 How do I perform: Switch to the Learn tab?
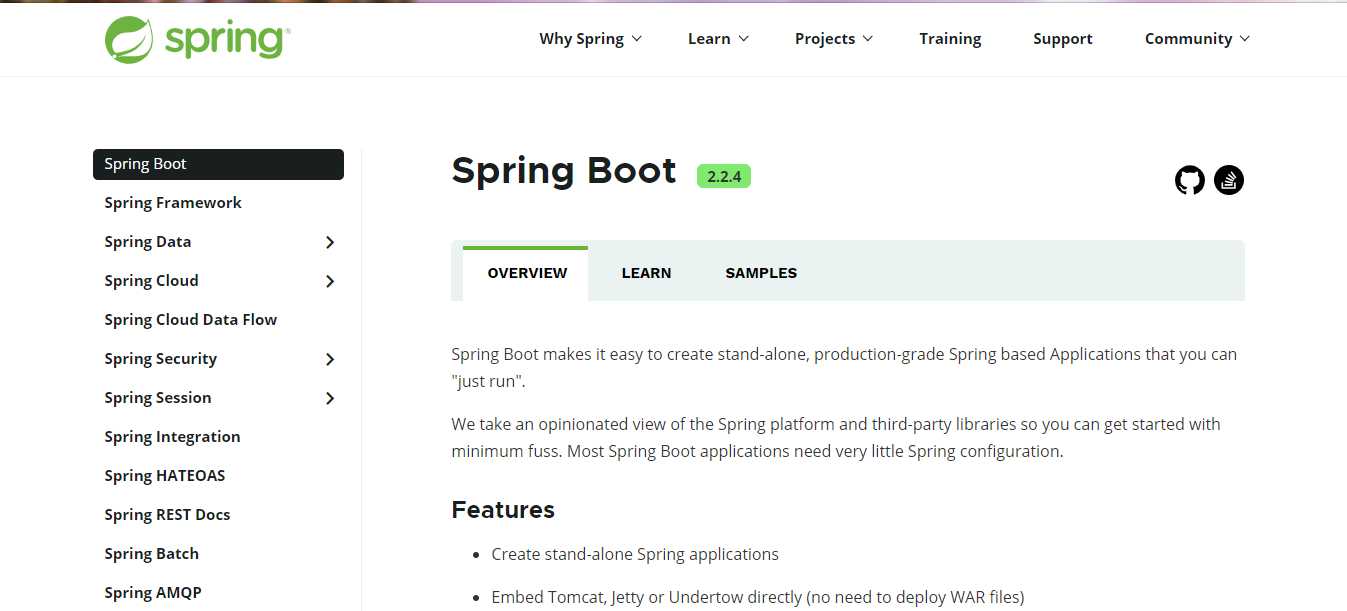tap(646, 273)
